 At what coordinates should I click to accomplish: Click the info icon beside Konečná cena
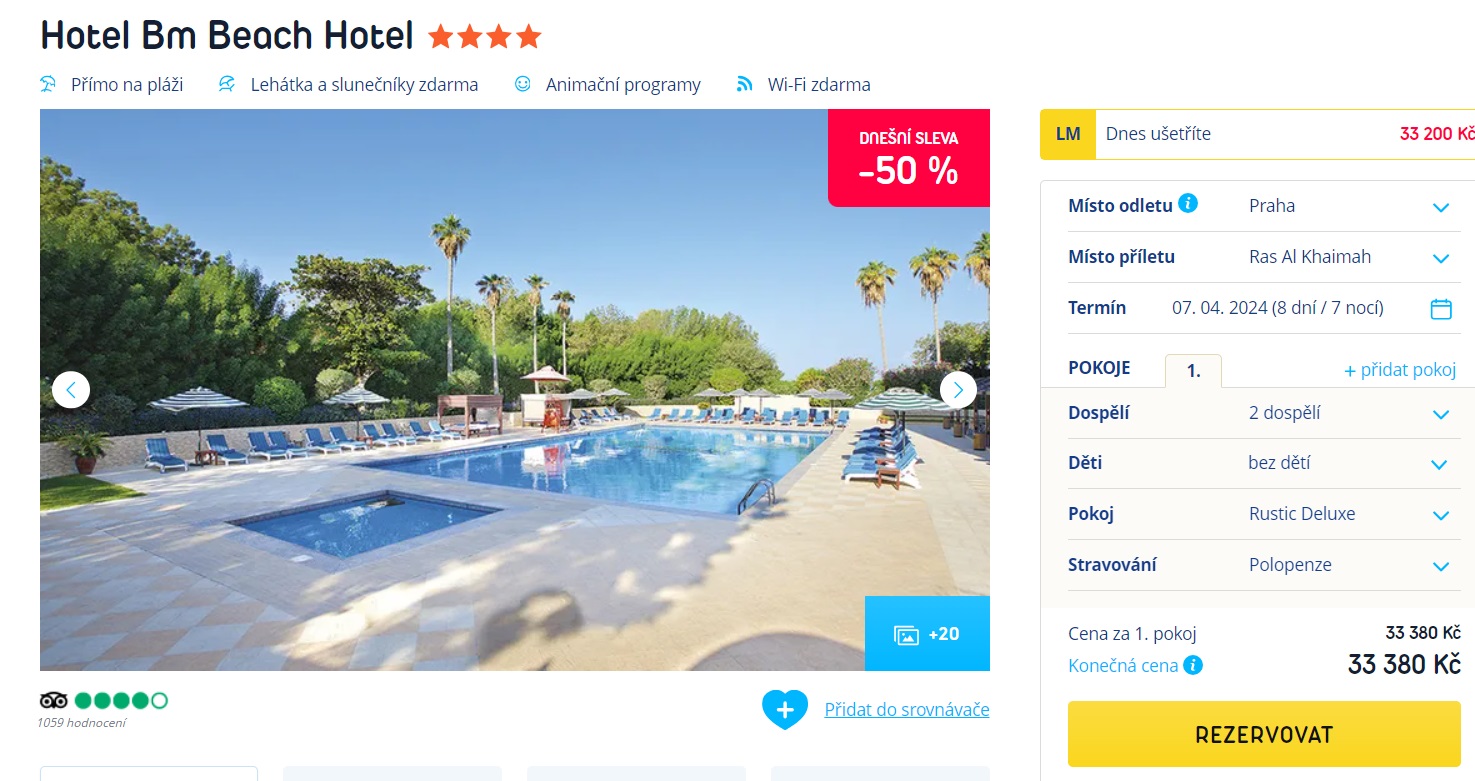[1193, 665]
